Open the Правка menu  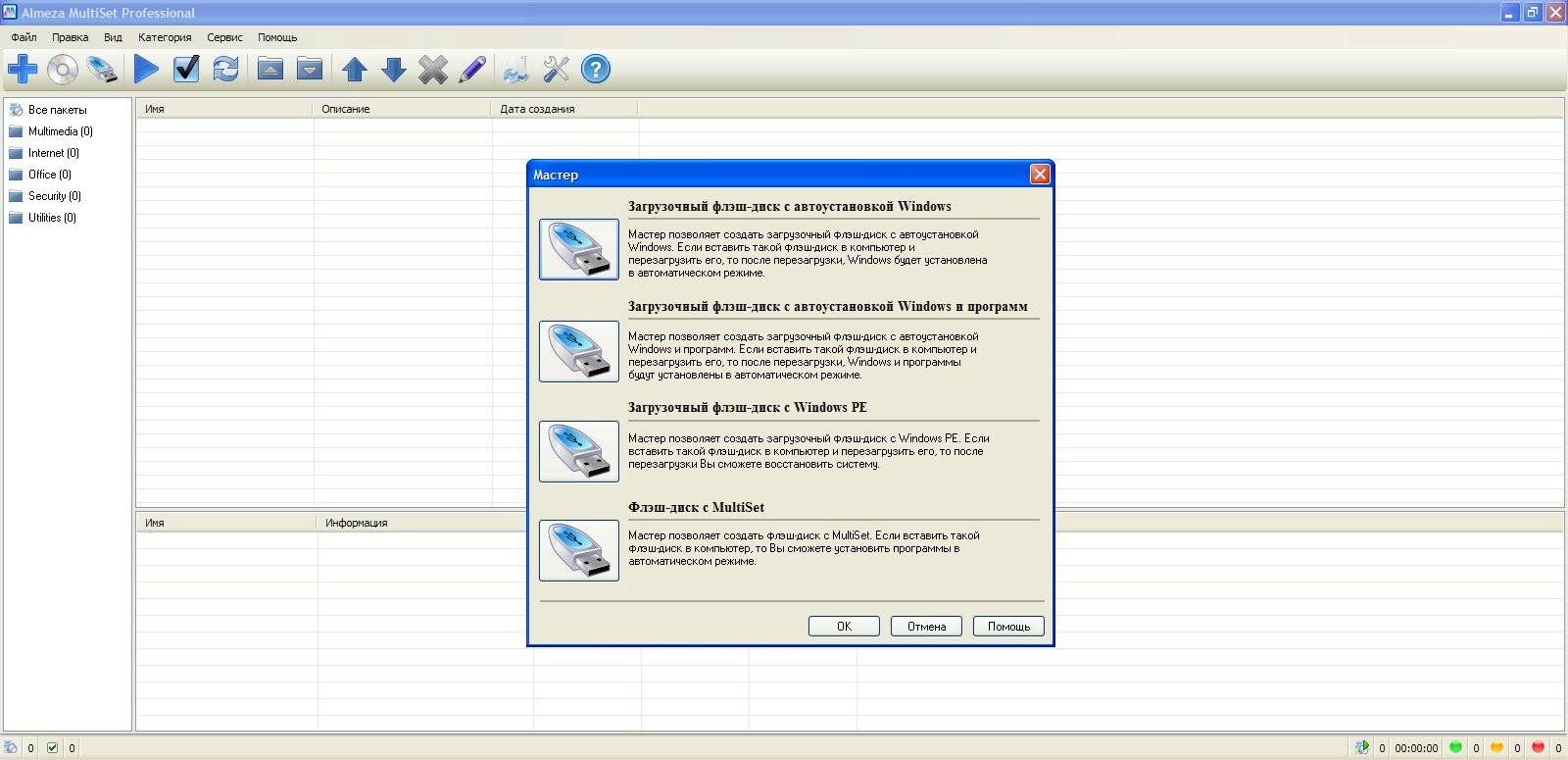[70, 37]
